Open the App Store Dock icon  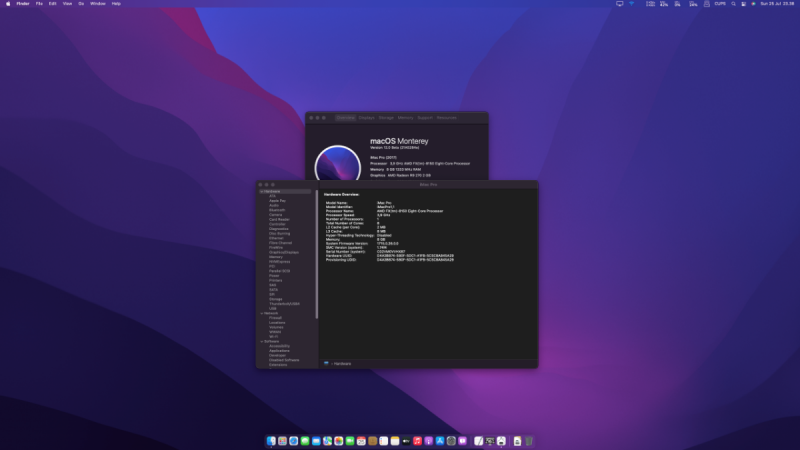pyautogui.click(x=441, y=441)
